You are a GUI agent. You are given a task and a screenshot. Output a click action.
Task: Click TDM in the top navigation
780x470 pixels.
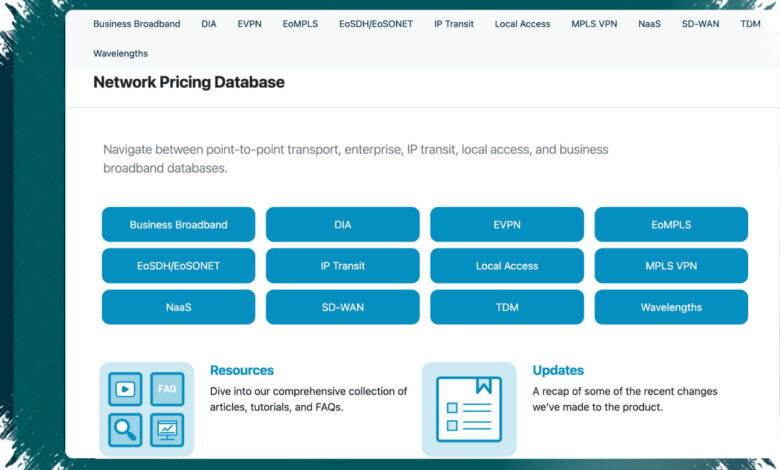tap(750, 24)
